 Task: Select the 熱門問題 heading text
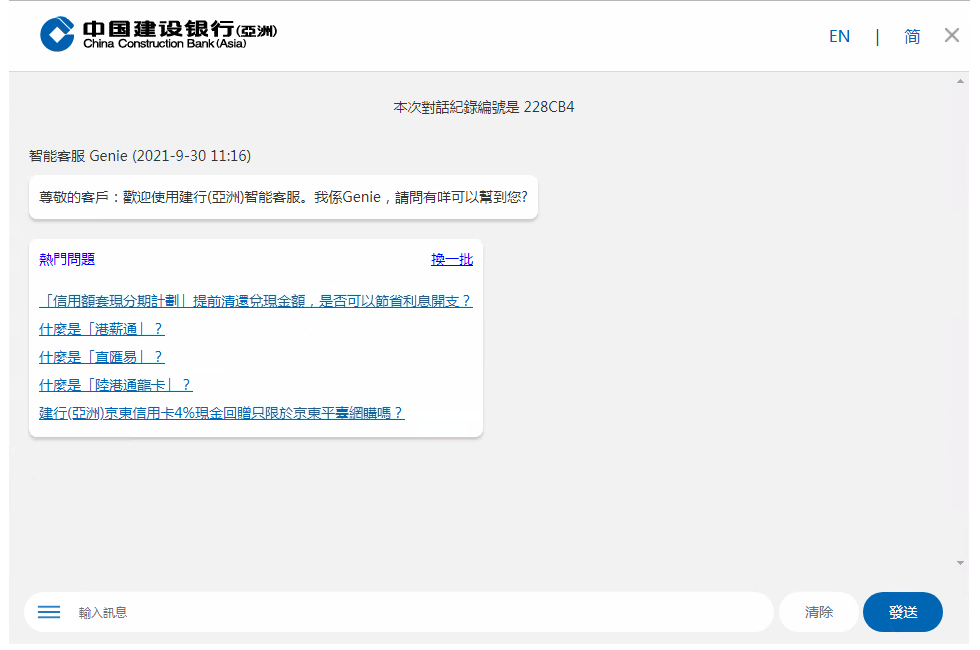[67, 259]
